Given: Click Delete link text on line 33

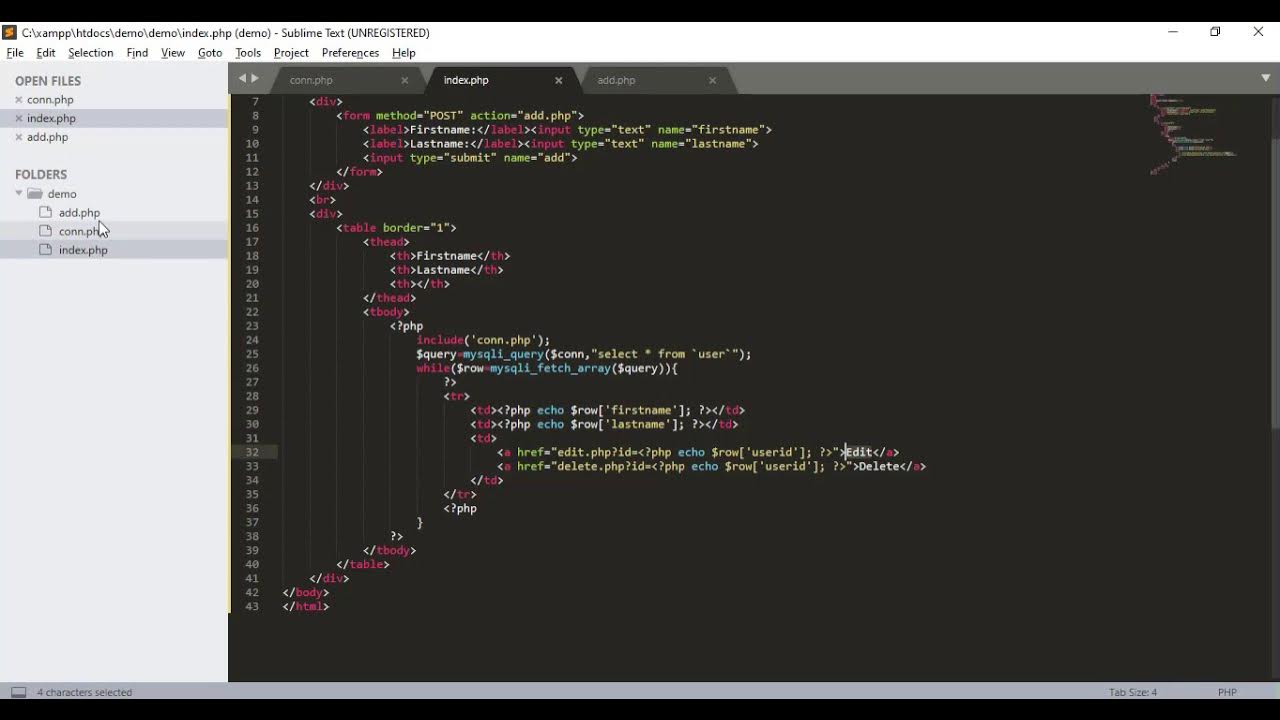Looking at the screenshot, I should [x=879, y=466].
